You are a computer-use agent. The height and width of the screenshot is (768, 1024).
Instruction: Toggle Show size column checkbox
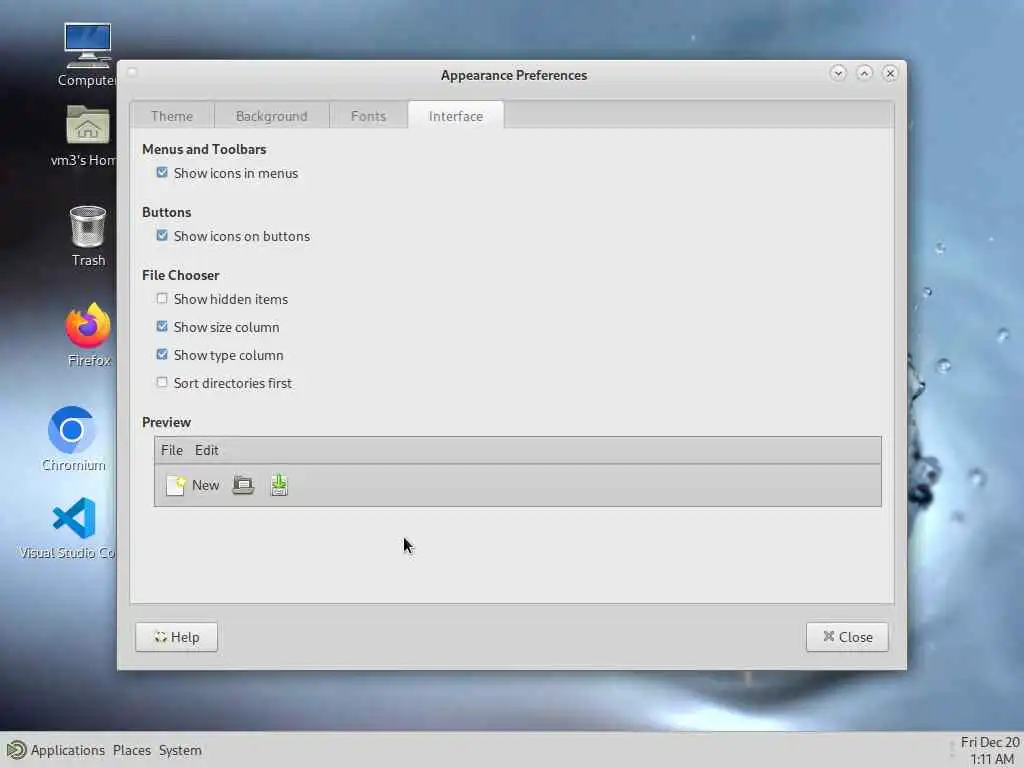point(162,327)
